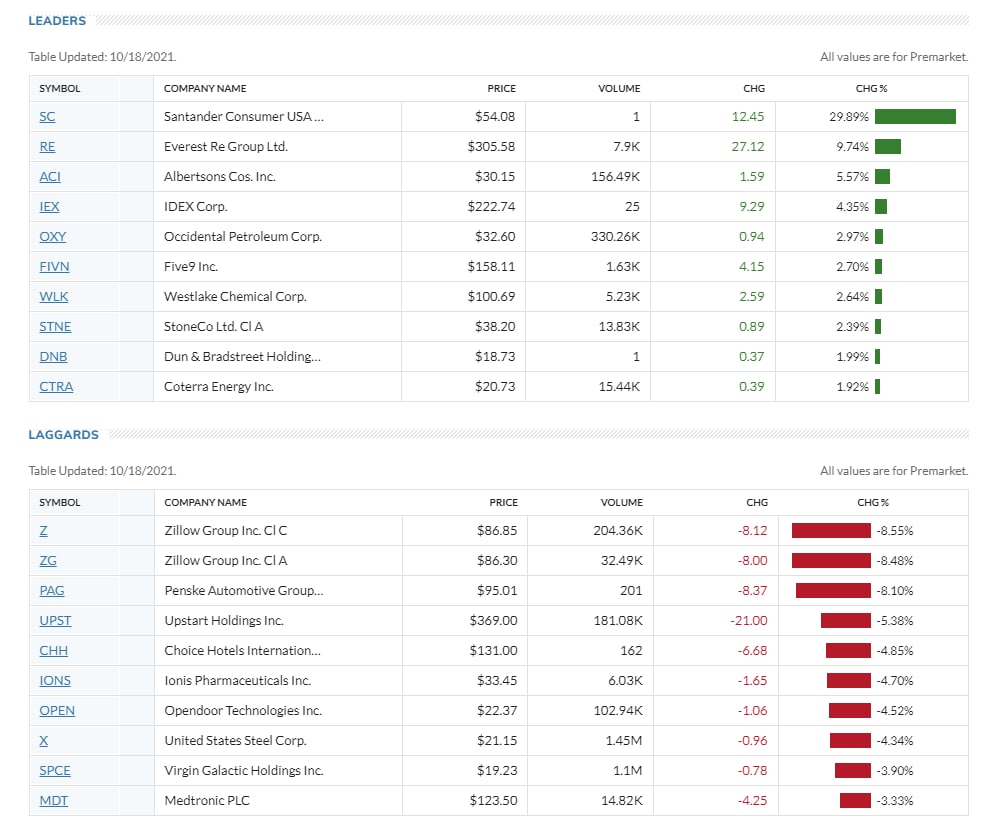Screen dimensions: 988x828
Task: Click COMPANY NAME header in Leaders table
Action: click(205, 89)
